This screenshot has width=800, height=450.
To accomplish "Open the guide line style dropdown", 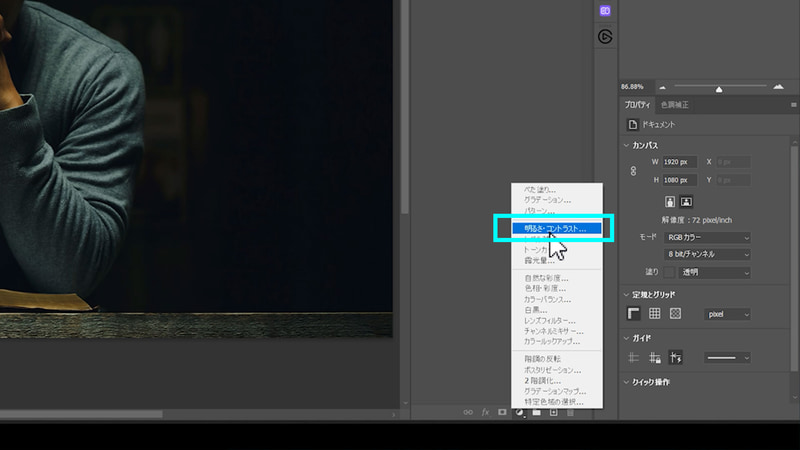I will [728, 358].
